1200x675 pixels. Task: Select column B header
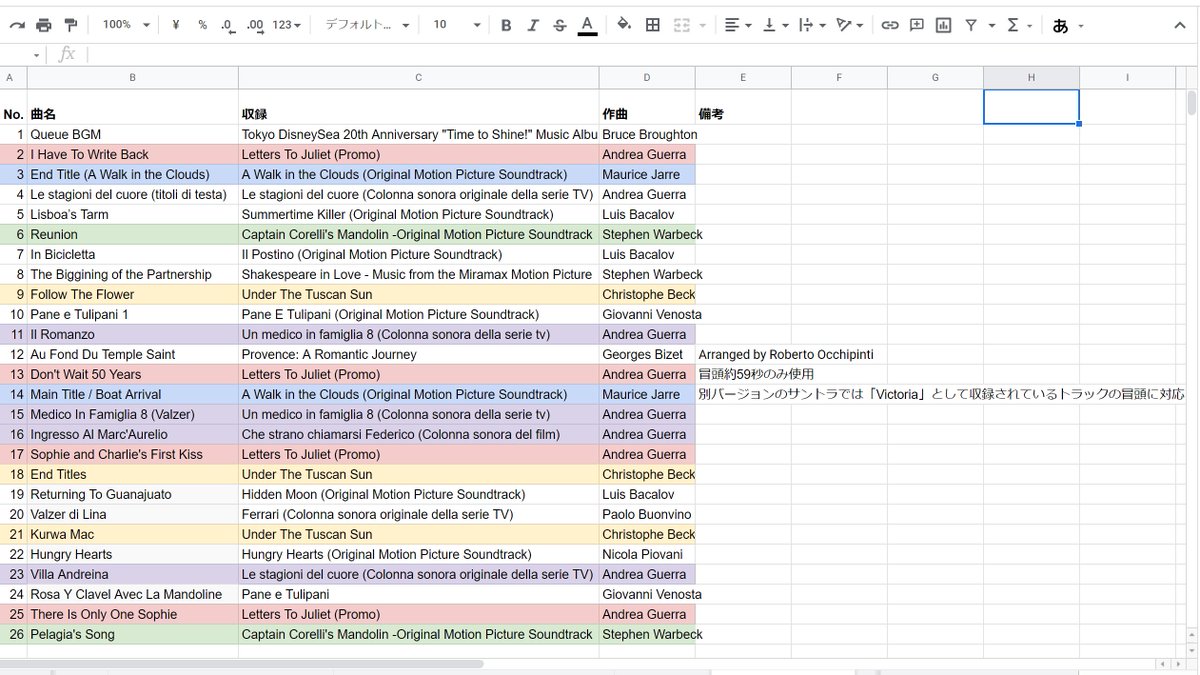(x=133, y=78)
